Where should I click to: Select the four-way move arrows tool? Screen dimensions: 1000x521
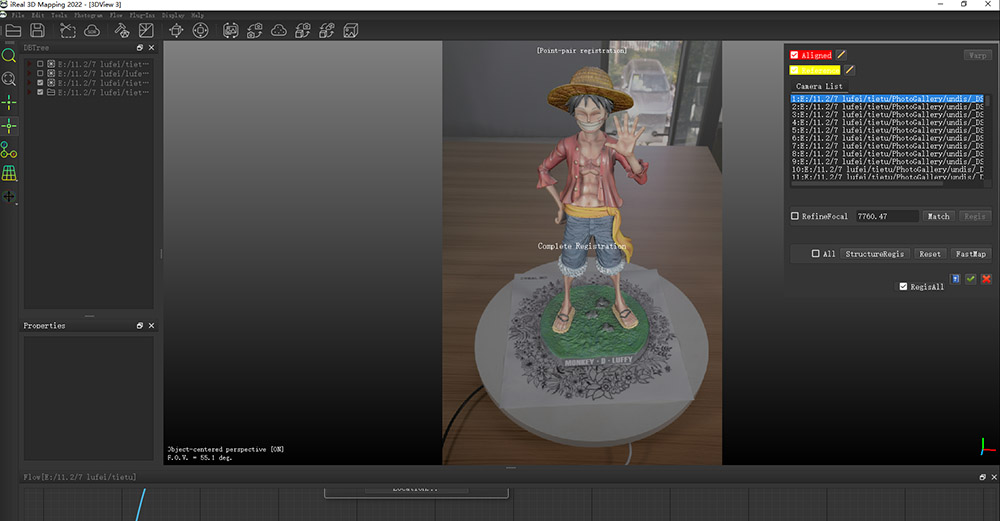9,196
